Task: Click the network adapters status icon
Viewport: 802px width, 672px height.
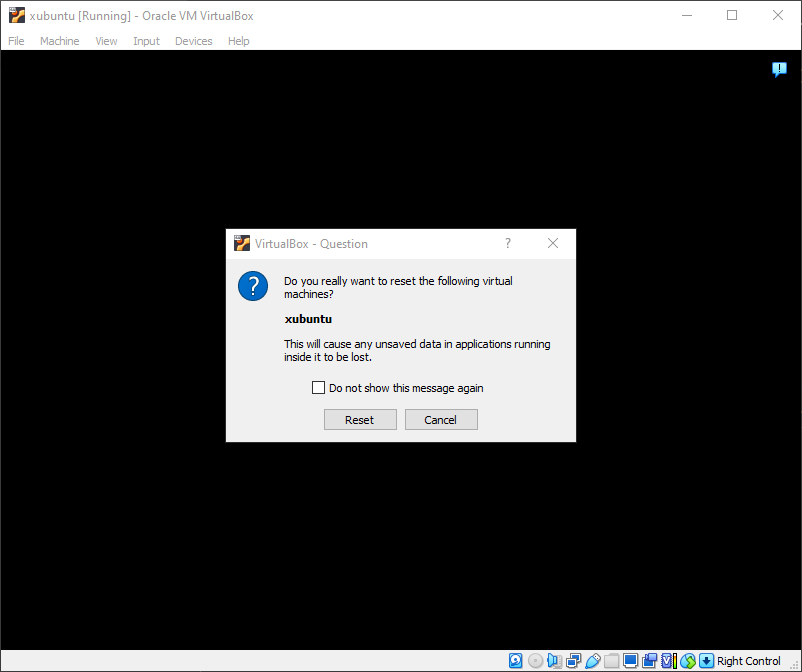Action: (573, 661)
